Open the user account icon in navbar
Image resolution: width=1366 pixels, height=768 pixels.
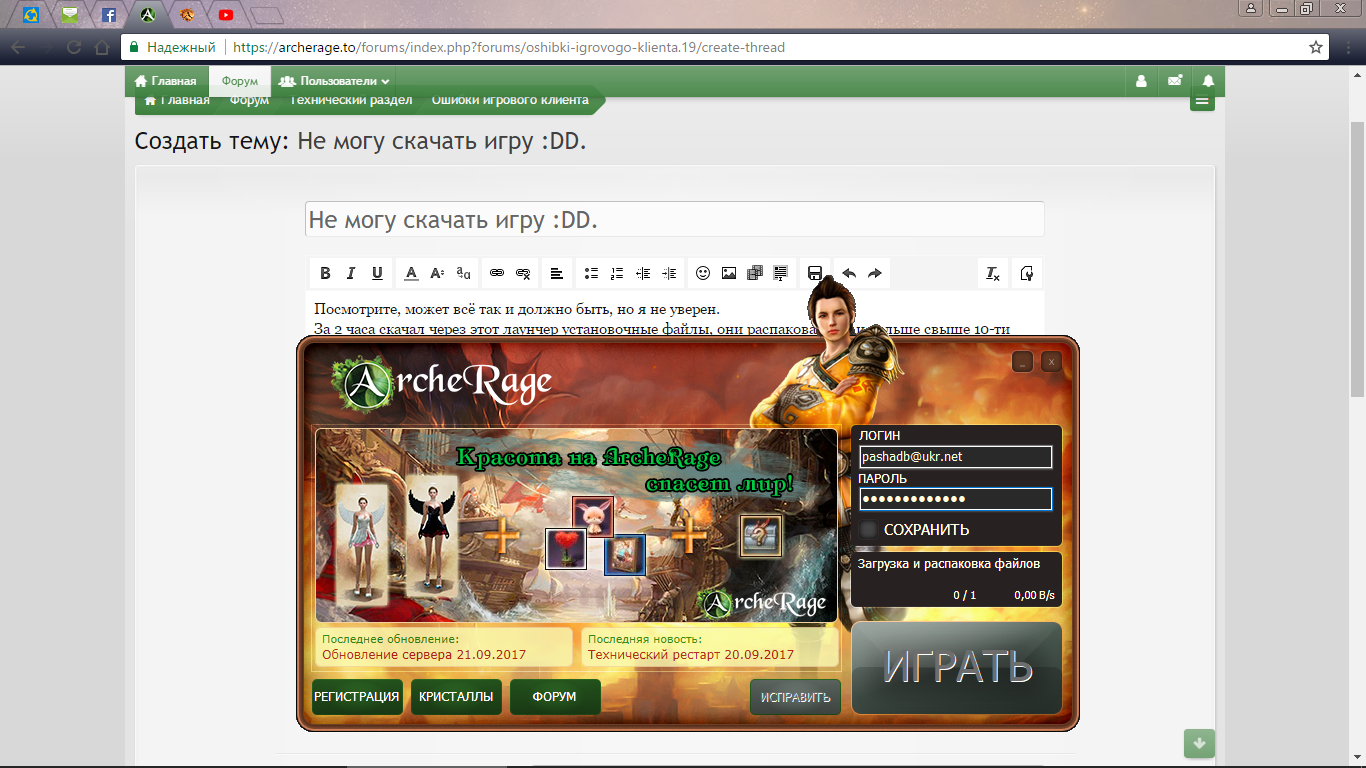tap(1141, 81)
